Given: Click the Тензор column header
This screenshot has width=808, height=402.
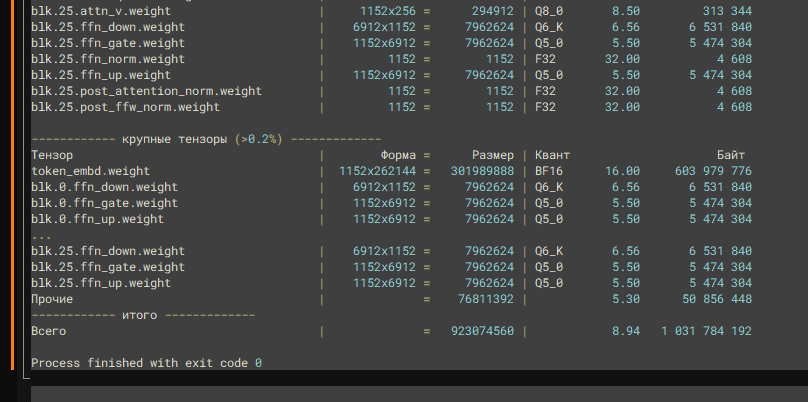Looking at the screenshot, I should (52, 155).
